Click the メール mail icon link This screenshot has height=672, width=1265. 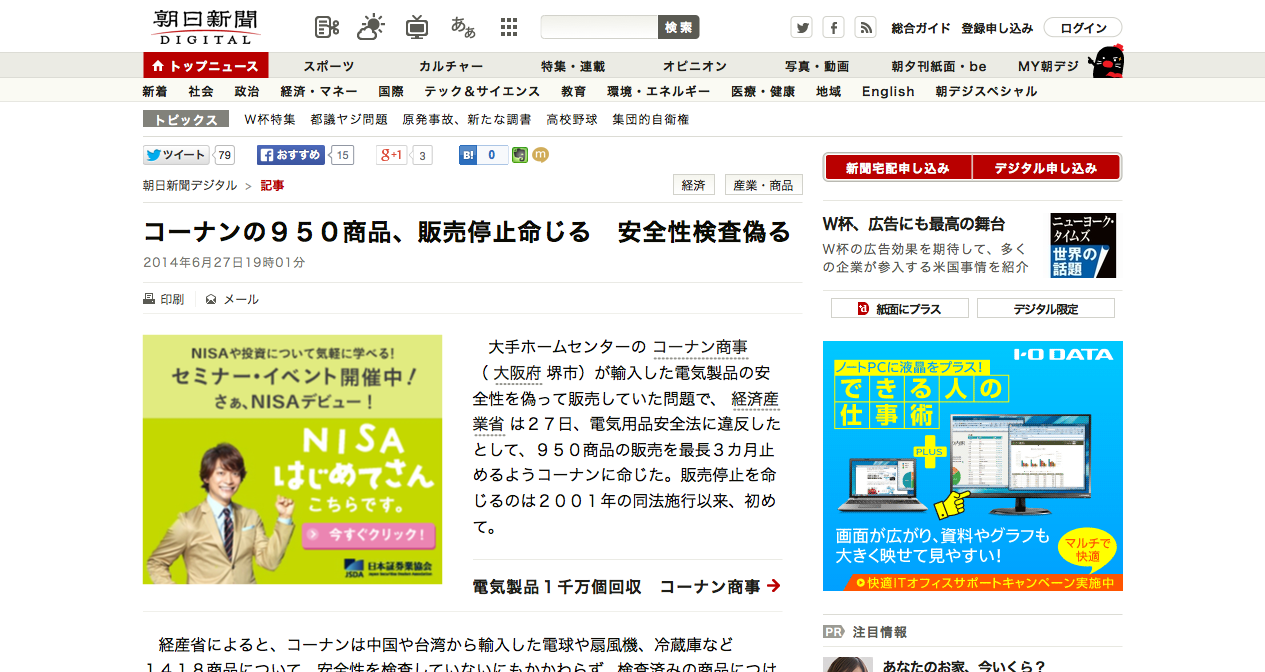coord(232,299)
